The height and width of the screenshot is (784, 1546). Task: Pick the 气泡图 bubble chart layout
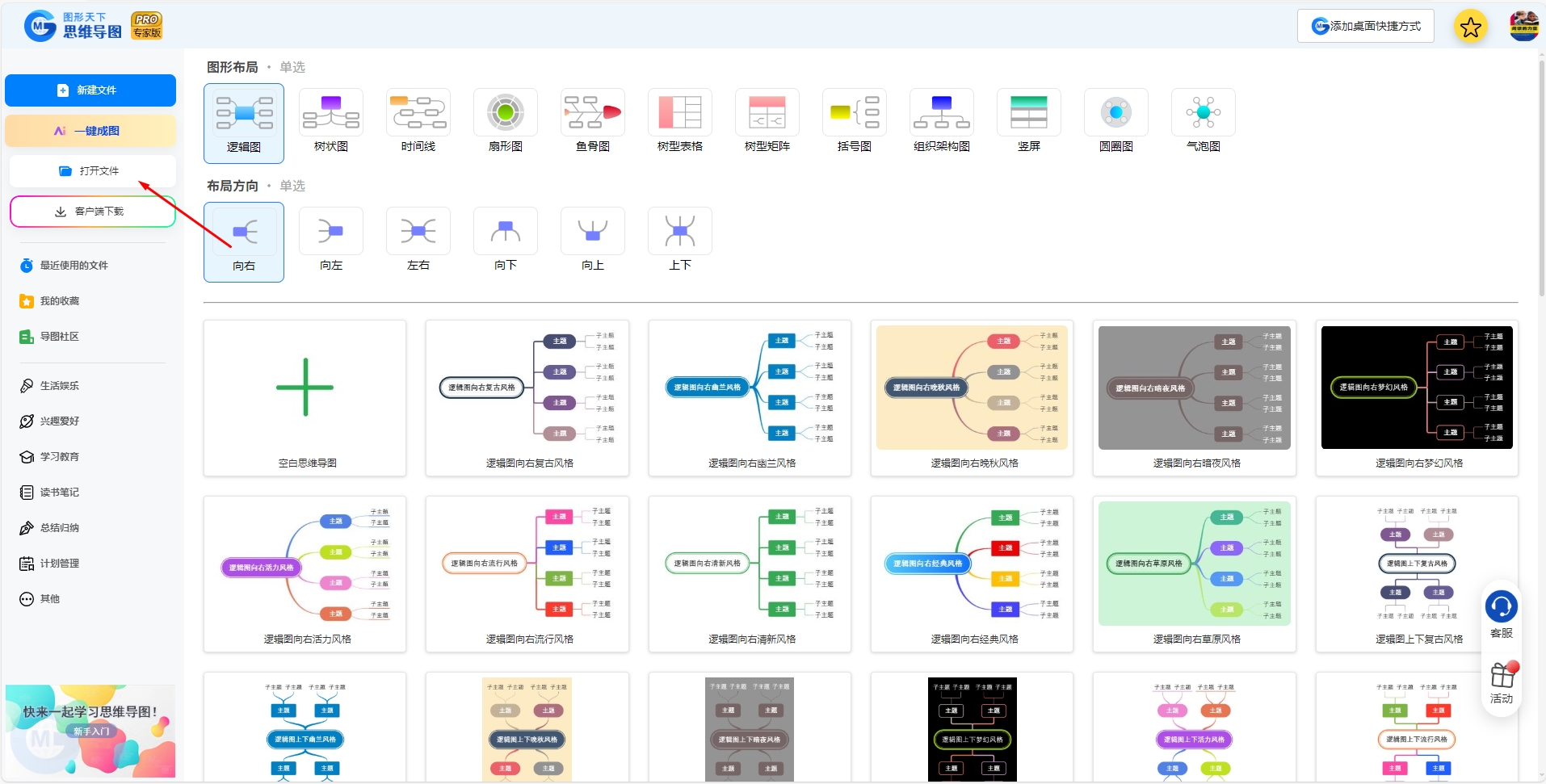[1203, 114]
